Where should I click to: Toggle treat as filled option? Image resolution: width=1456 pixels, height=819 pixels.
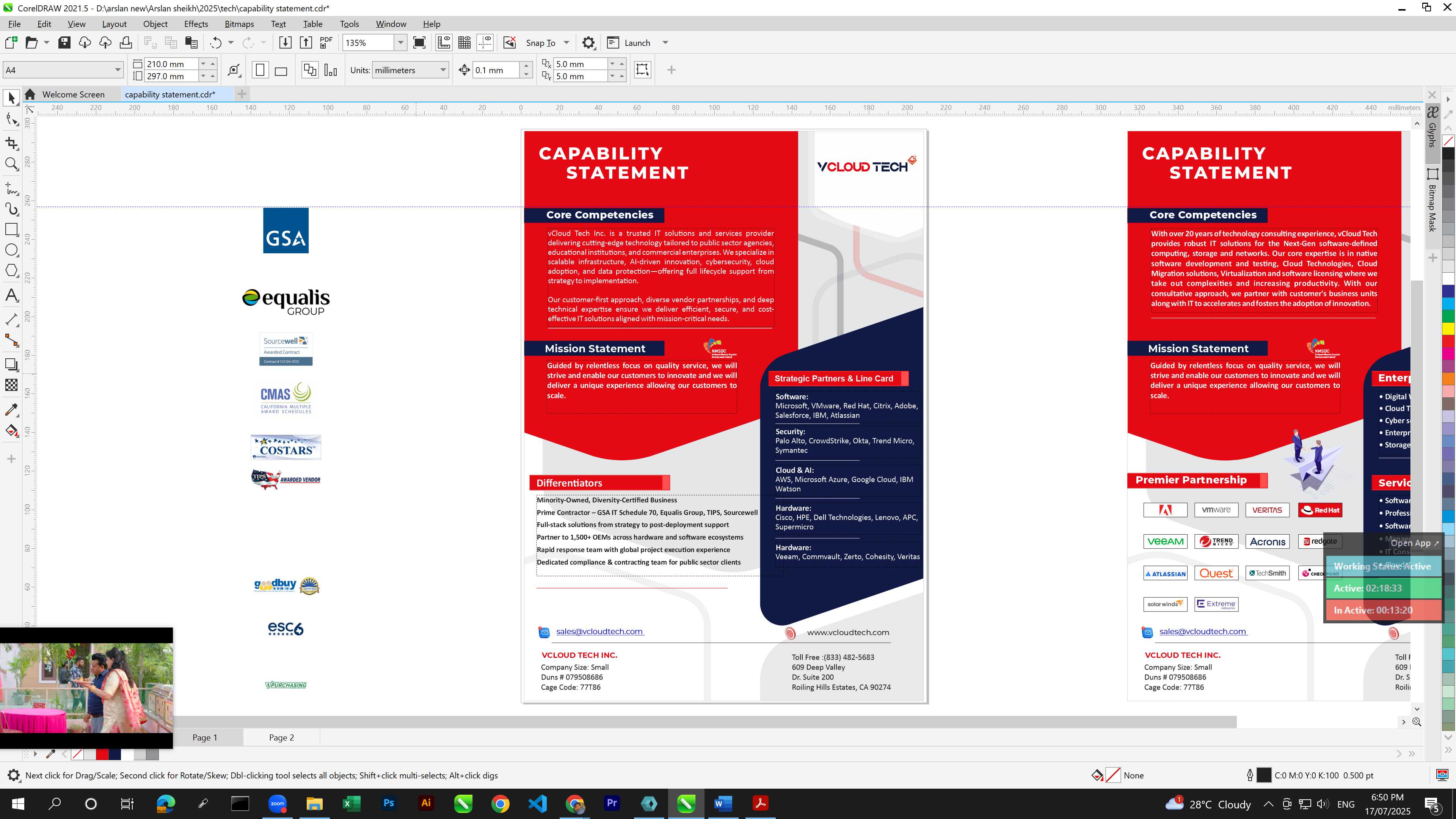click(x=642, y=69)
